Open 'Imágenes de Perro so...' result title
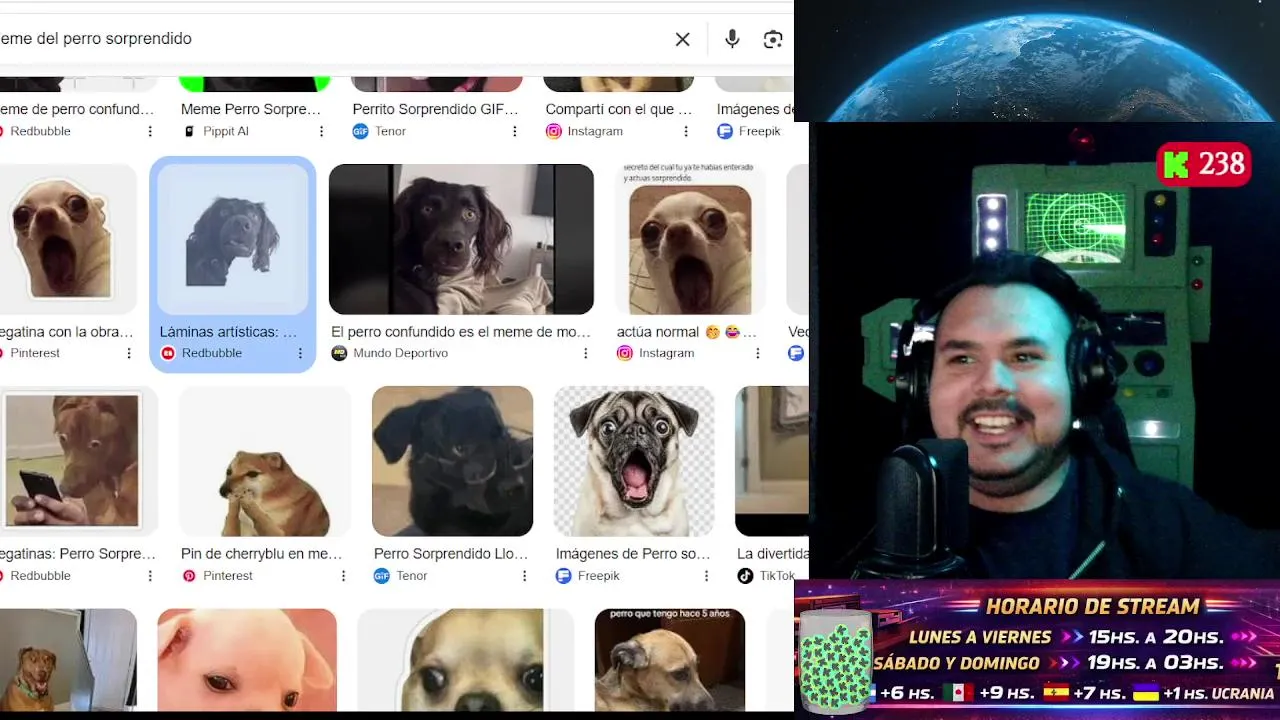The image size is (1280, 720). pos(633,553)
